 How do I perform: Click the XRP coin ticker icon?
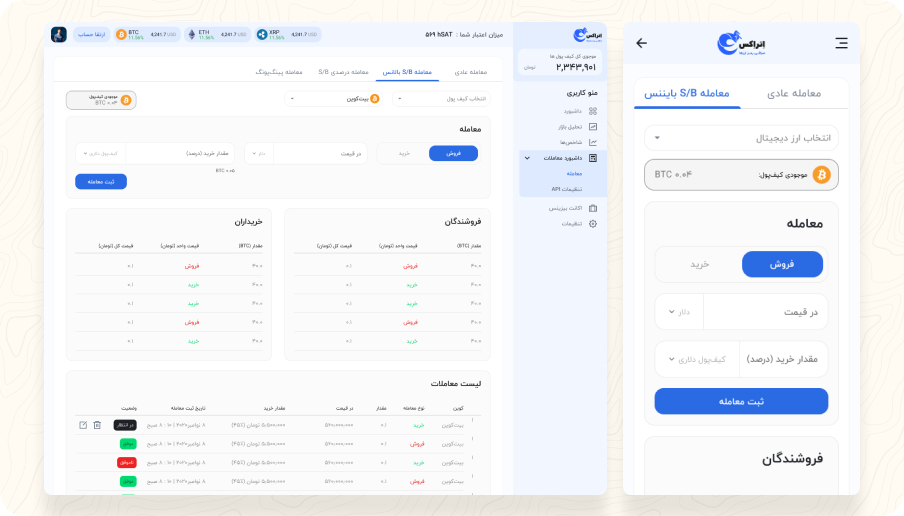(x=263, y=34)
